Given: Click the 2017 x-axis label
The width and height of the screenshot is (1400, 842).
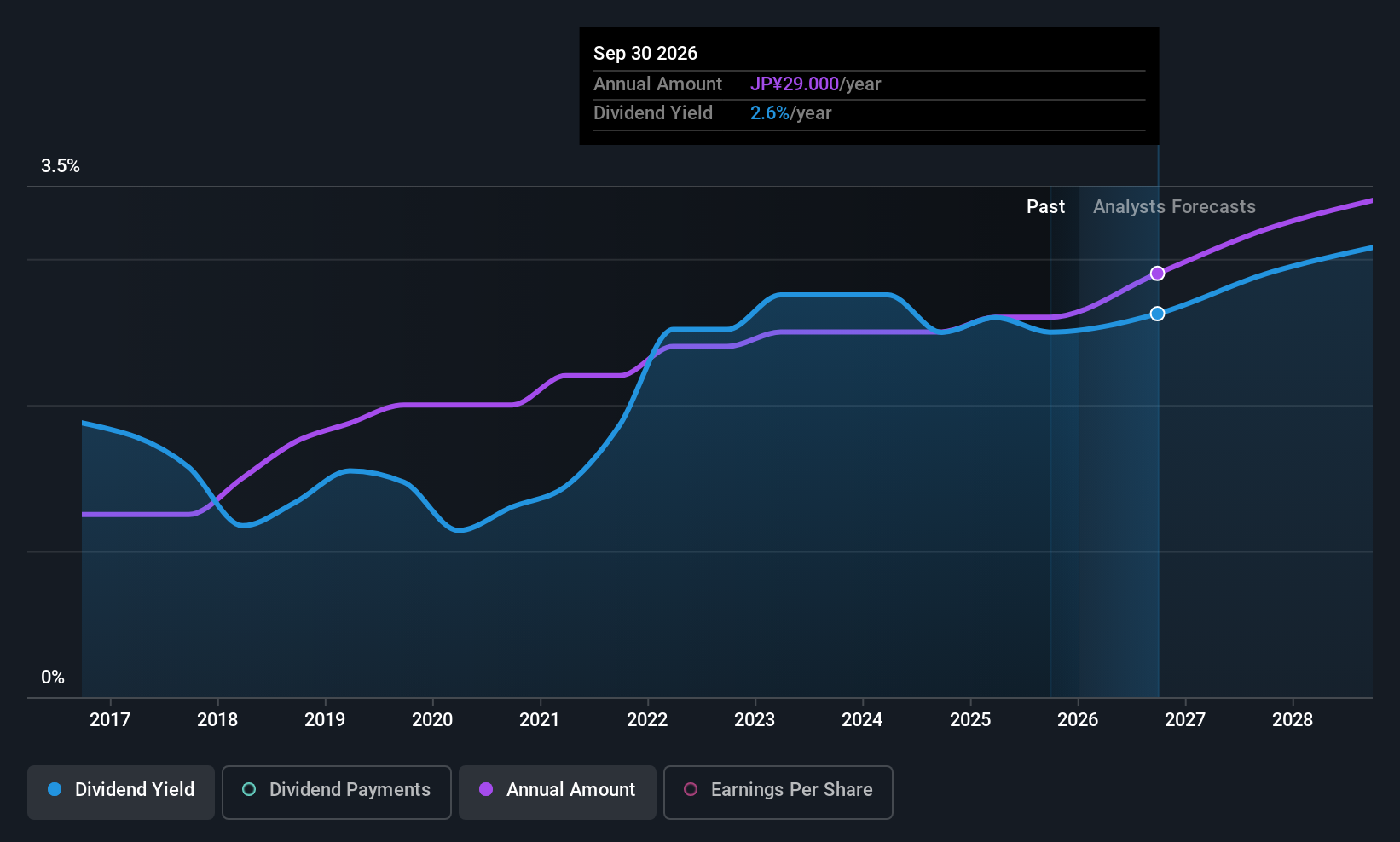Looking at the screenshot, I should (110, 719).
